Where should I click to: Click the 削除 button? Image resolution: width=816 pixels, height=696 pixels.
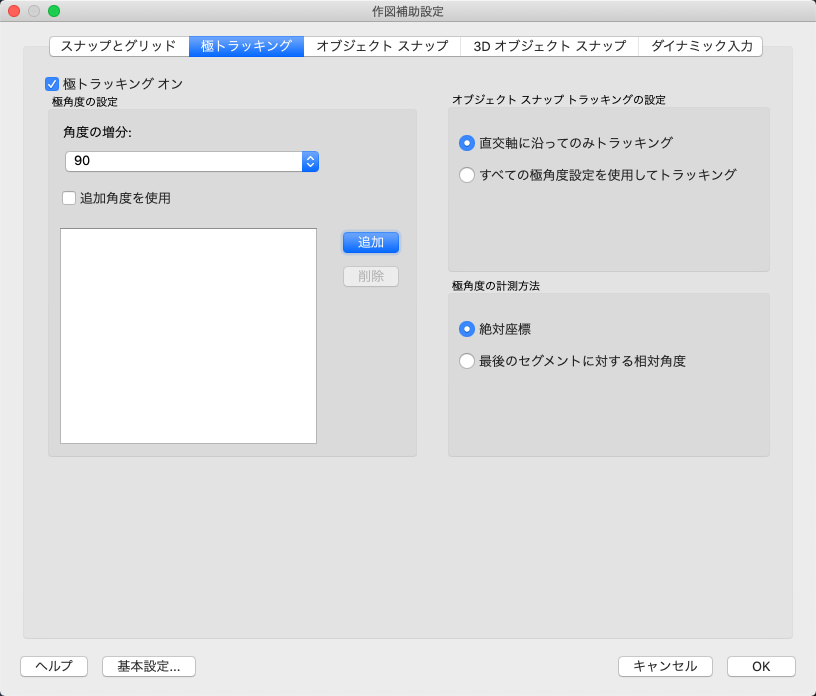tap(371, 276)
